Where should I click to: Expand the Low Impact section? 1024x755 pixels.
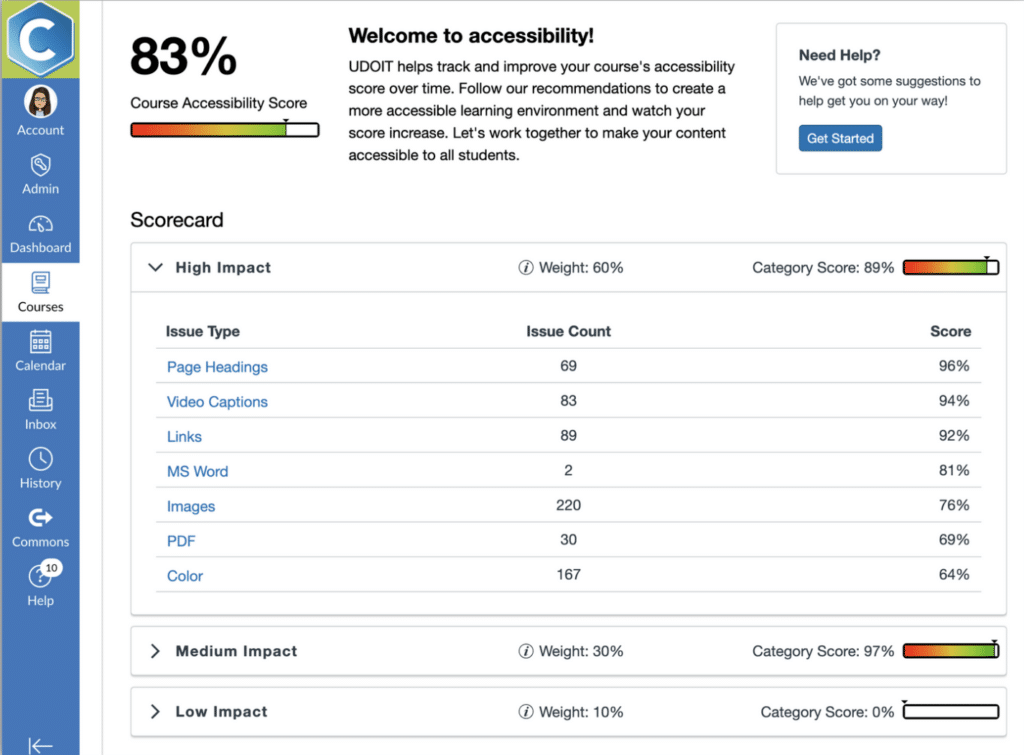click(x=155, y=712)
